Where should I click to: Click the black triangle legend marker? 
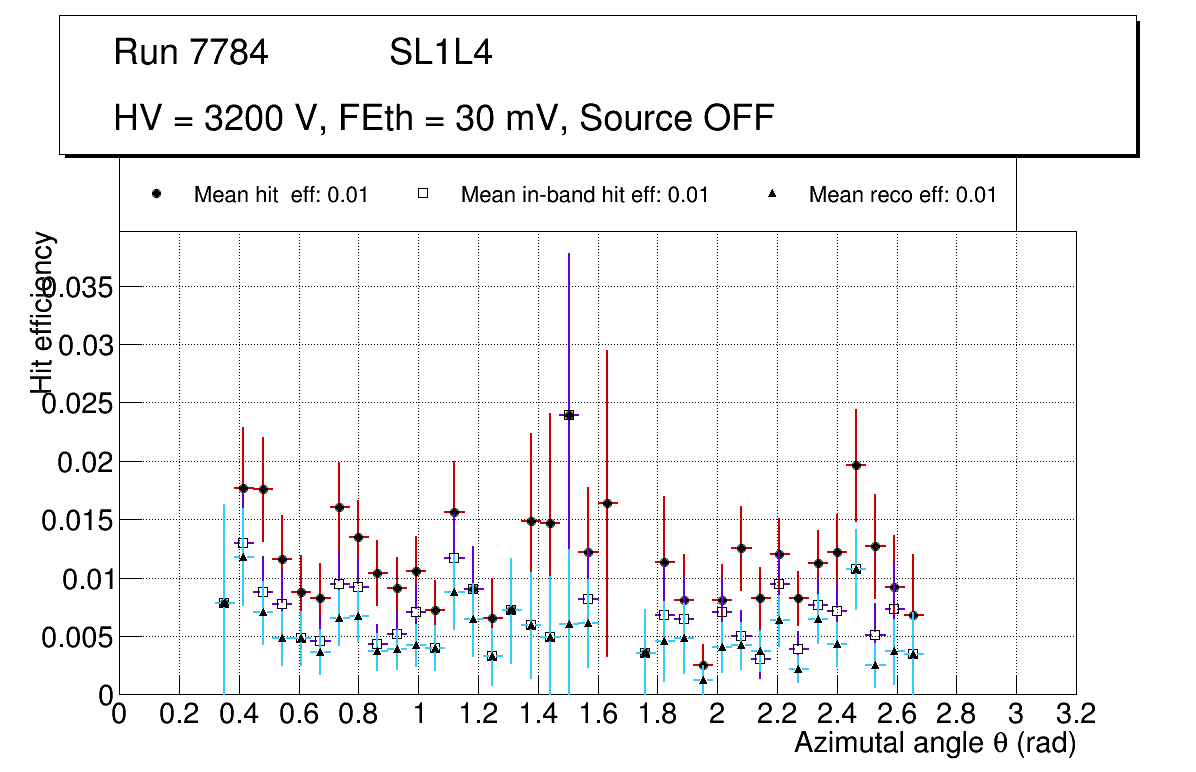(772, 194)
